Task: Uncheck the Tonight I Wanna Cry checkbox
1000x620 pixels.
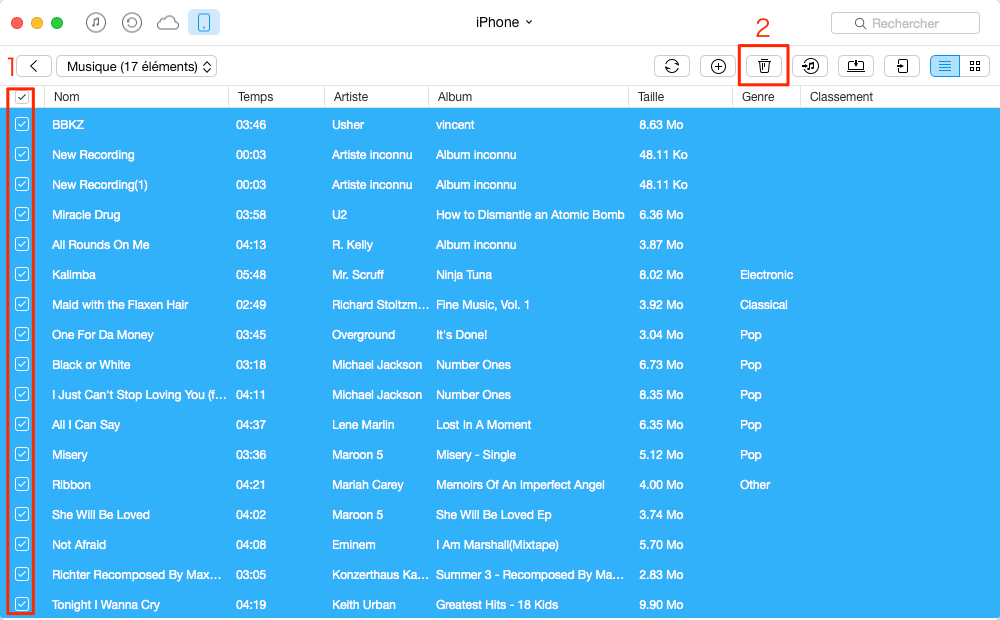Action: pos(22,604)
